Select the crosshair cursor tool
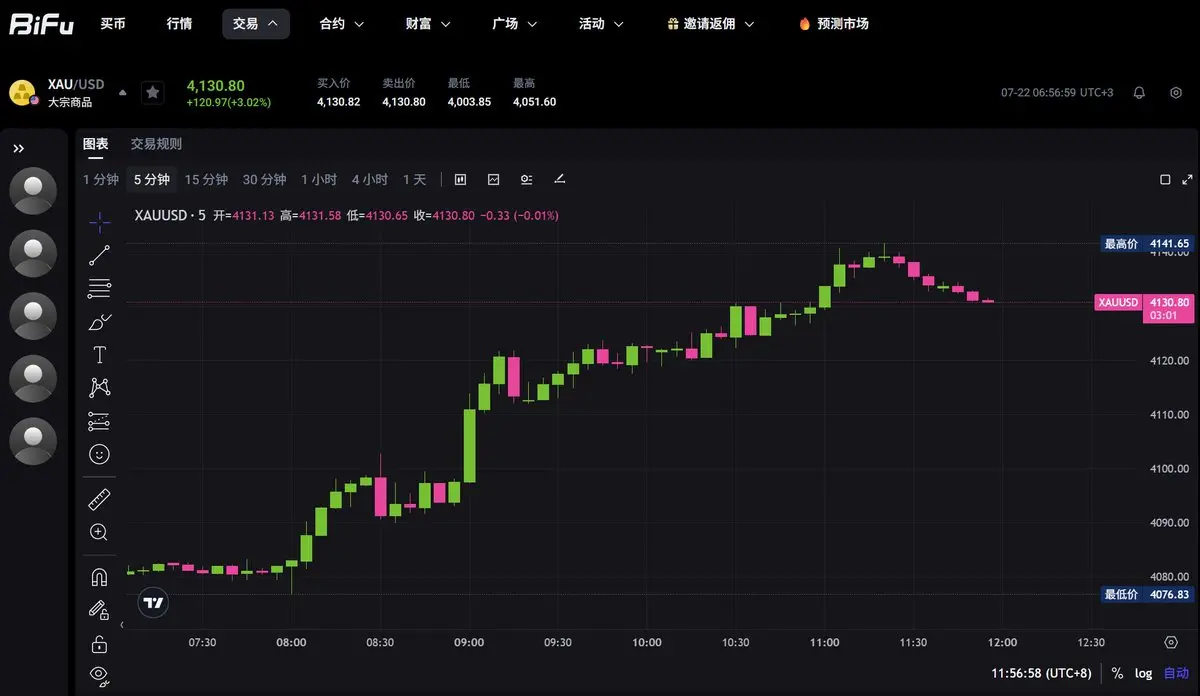Screen dimensions: 1200x696 [99, 222]
